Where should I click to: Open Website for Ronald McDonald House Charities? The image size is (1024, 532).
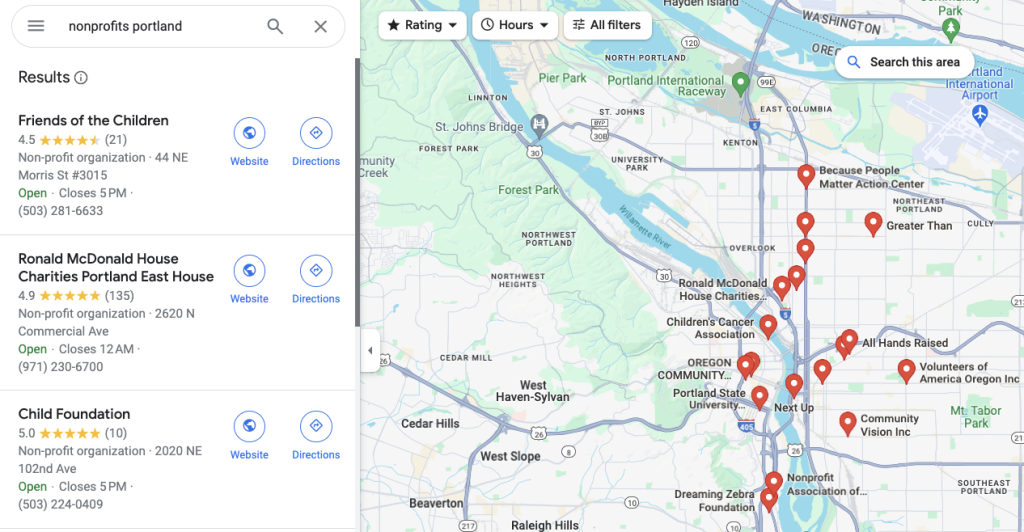(249, 280)
